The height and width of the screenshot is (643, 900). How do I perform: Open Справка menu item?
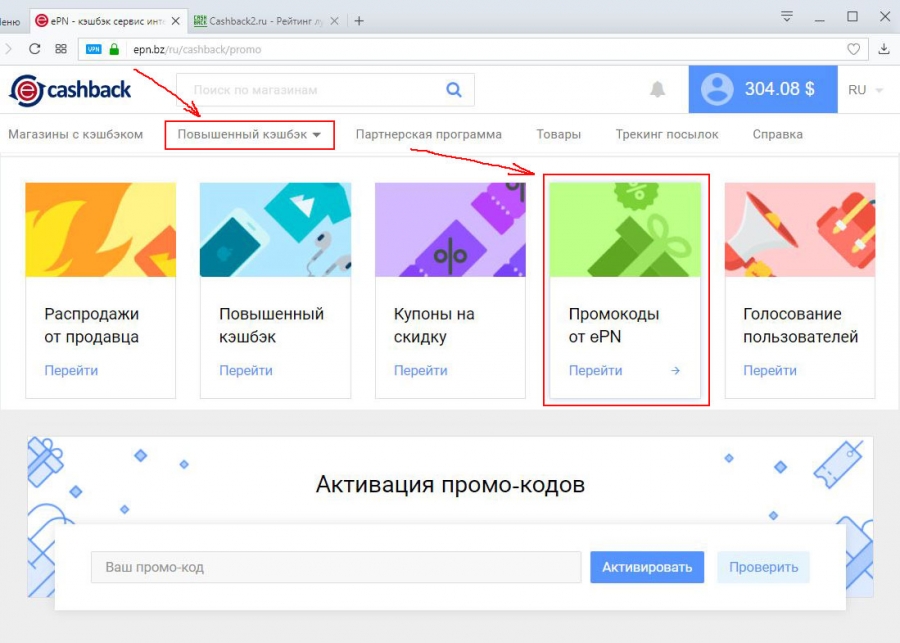click(778, 134)
